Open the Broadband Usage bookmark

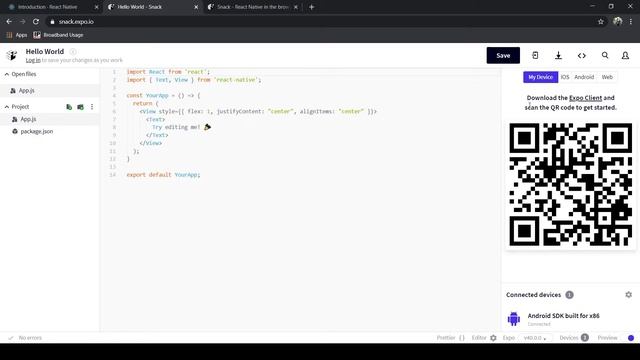(58, 35)
